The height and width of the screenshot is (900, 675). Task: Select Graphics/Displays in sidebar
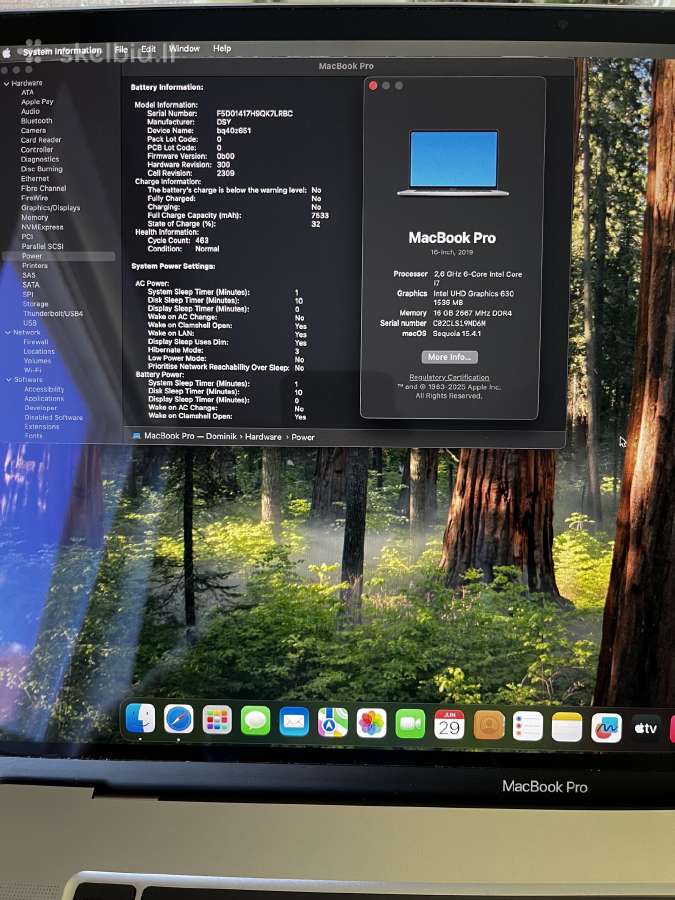coord(51,208)
